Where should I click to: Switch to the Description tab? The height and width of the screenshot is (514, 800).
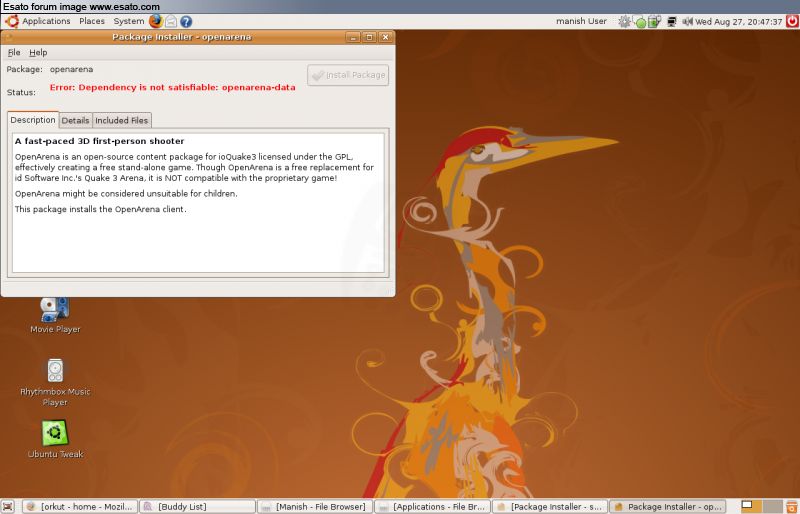(33, 120)
